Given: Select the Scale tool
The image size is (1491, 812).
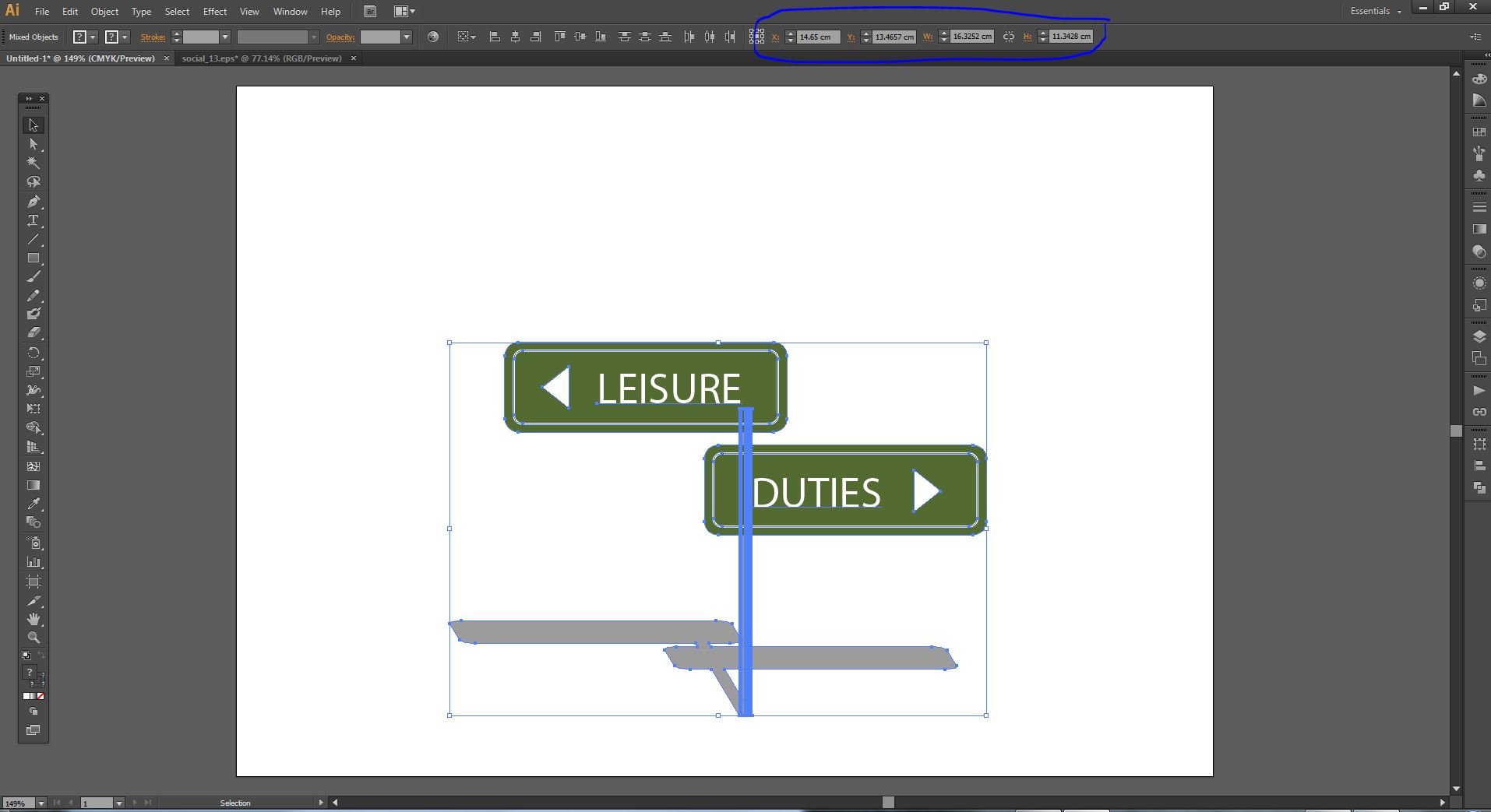Looking at the screenshot, I should click(x=33, y=371).
